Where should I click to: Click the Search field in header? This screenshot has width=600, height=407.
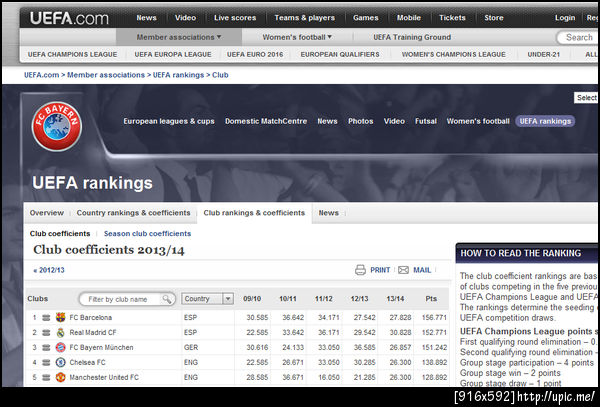coord(579,37)
